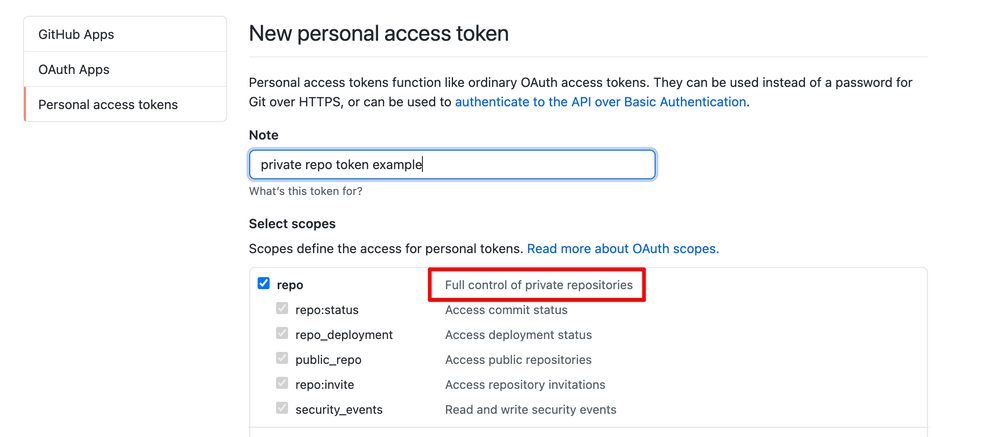Open GitHub Apps sidebar item
The image size is (999, 437).
[x=76, y=34]
